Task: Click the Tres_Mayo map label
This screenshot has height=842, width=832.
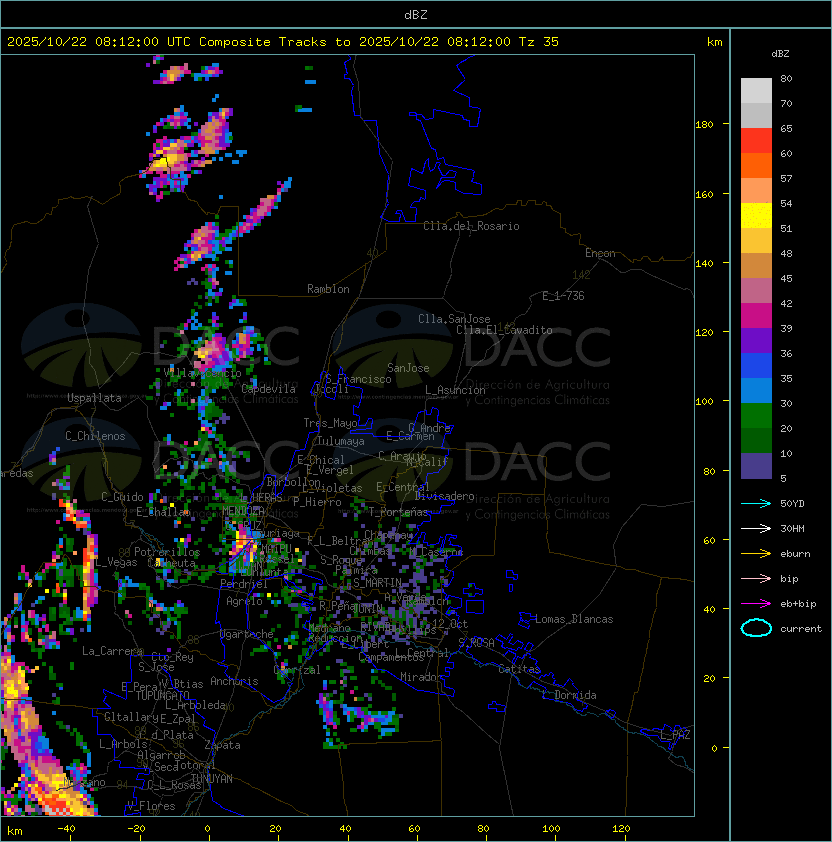Action: pyautogui.click(x=330, y=423)
